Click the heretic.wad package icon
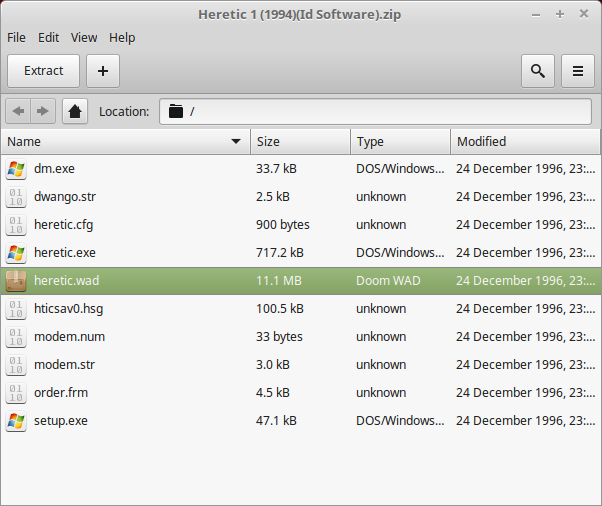This screenshot has width=602, height=506. [16, 281]
